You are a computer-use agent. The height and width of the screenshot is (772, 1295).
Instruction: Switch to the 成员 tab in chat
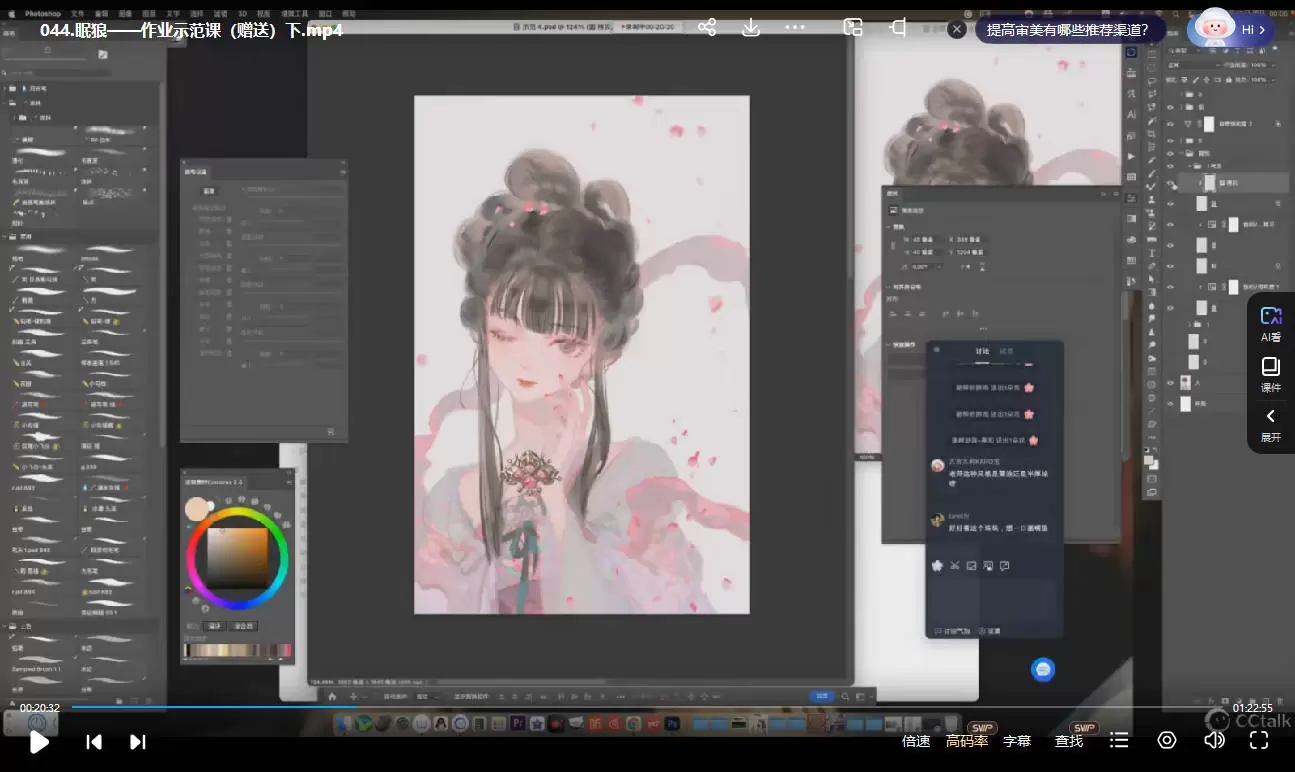click(x=1007, y=351)
